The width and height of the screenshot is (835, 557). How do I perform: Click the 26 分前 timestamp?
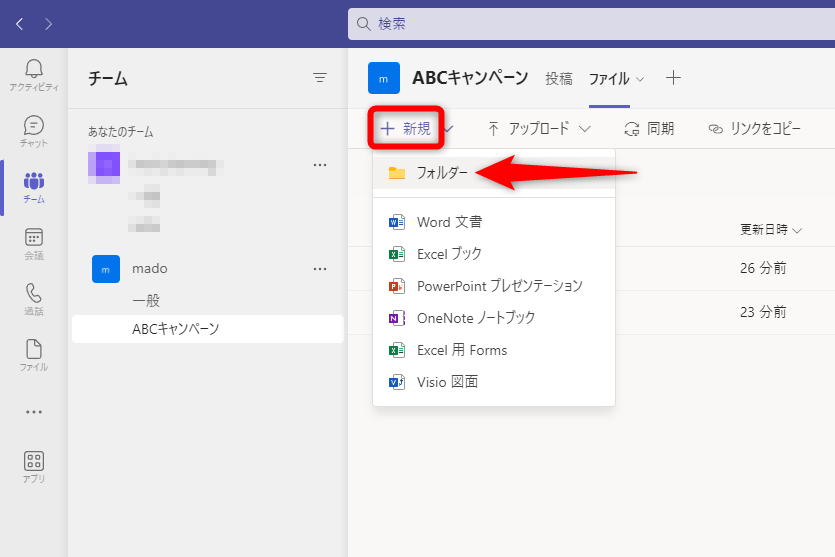pos(763,268)
